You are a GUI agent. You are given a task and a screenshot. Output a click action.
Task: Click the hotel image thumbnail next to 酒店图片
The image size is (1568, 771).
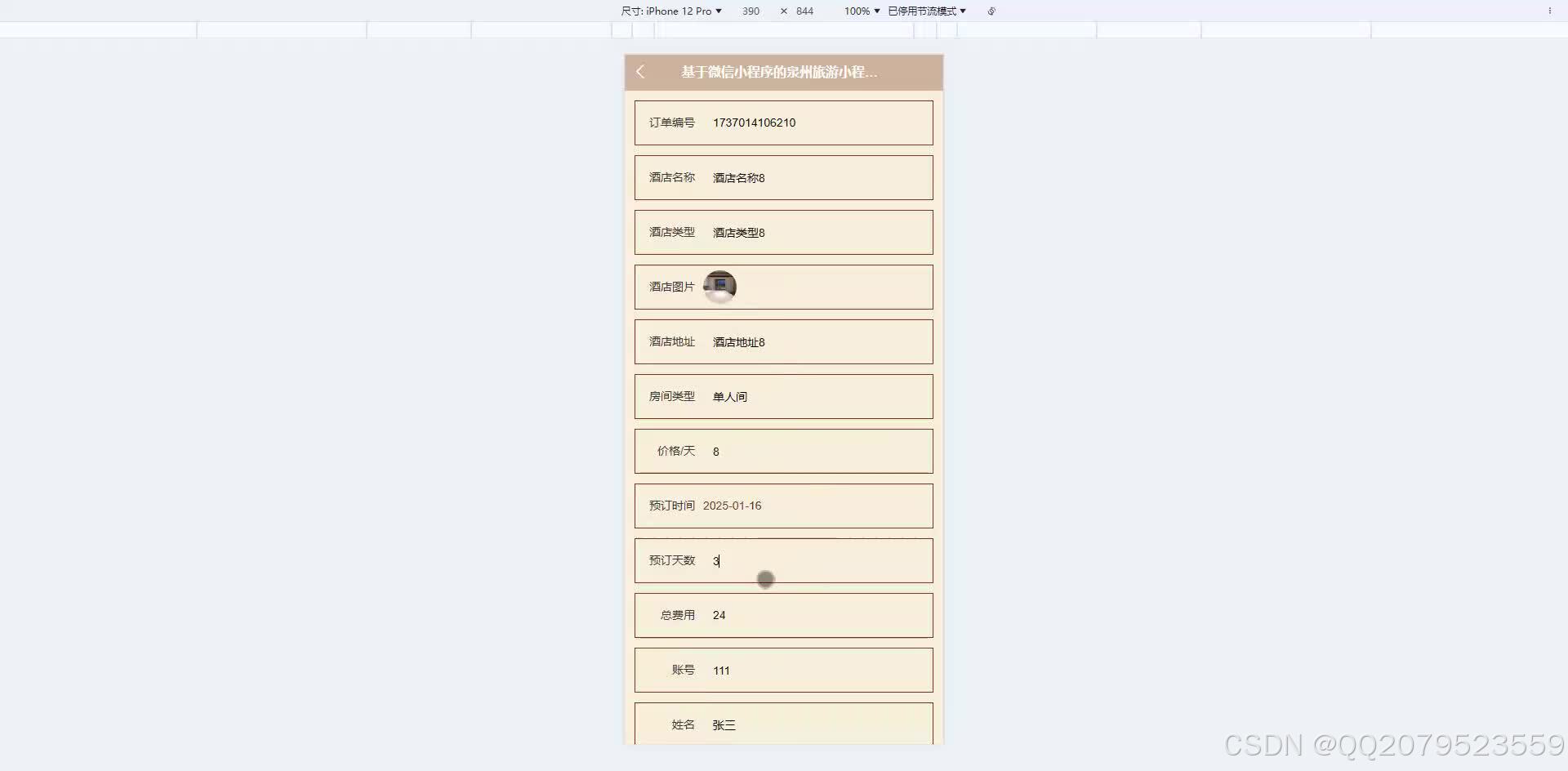(x=720, y=287)
